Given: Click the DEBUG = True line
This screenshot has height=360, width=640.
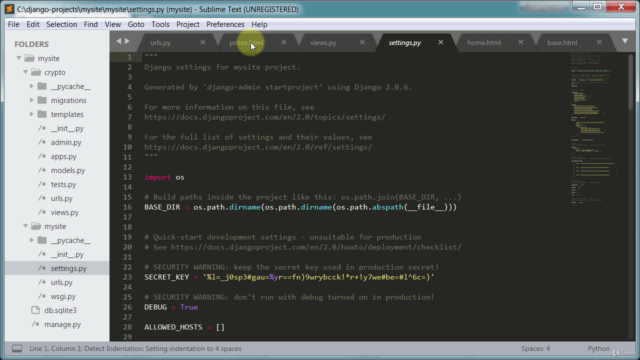Looking at the screenshot, I should pyautogui.click(x=171, y=307).
